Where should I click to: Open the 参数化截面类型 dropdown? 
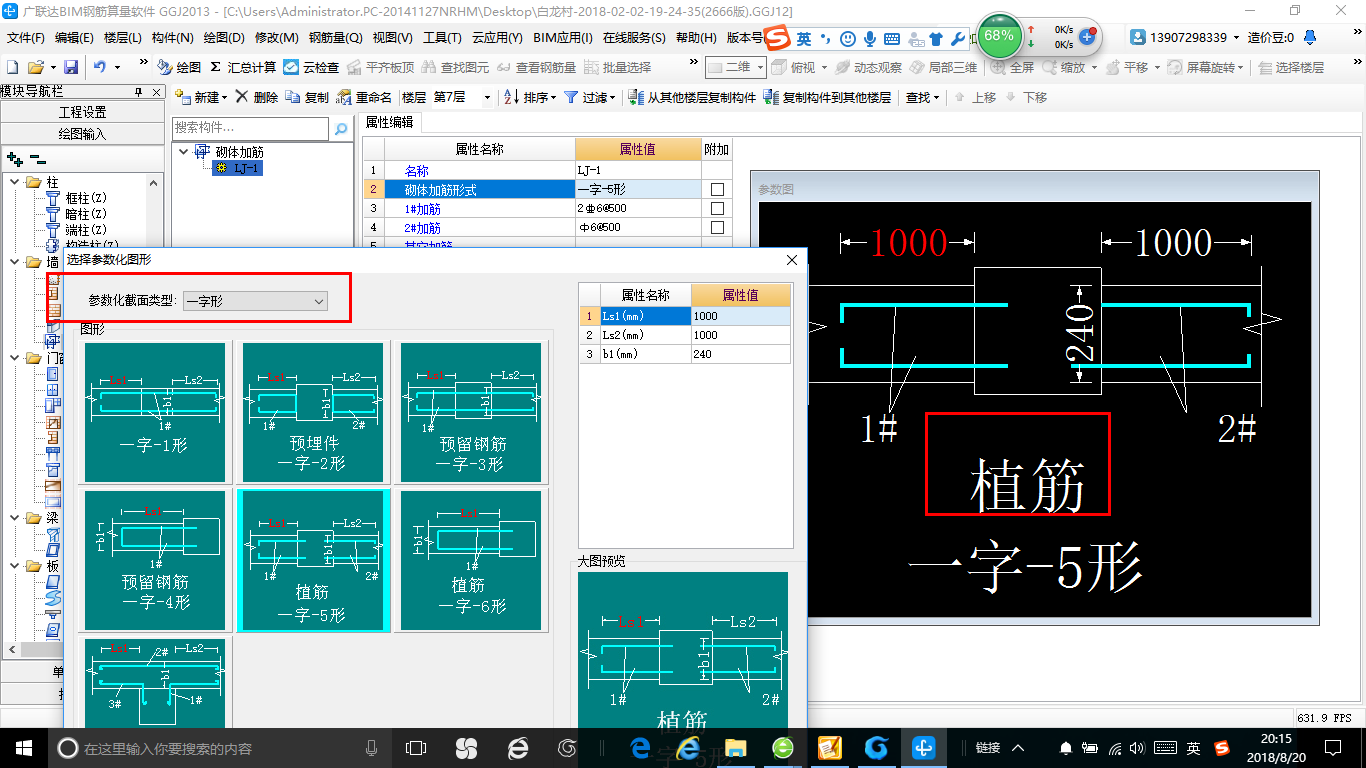tap(255, 300)
